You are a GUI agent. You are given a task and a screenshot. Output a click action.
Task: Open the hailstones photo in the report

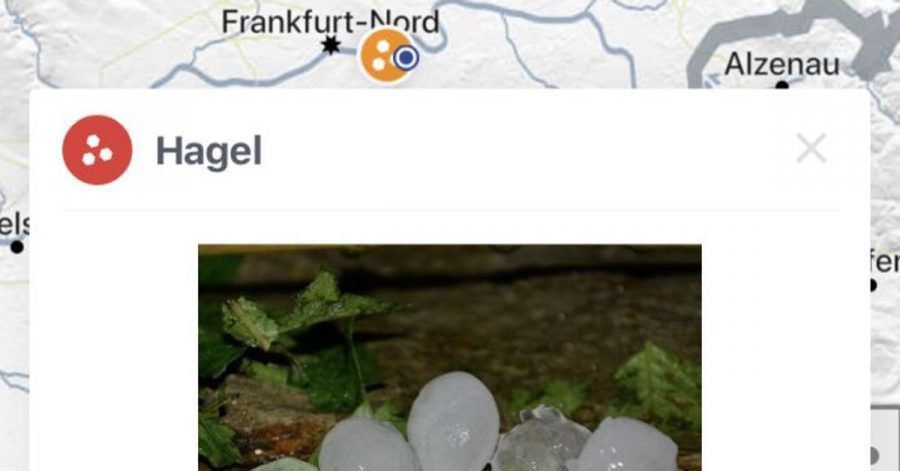[x=449, y=357]
